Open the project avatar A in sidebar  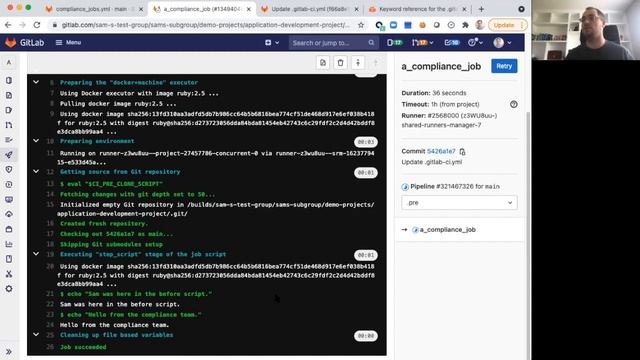[9, 62]
